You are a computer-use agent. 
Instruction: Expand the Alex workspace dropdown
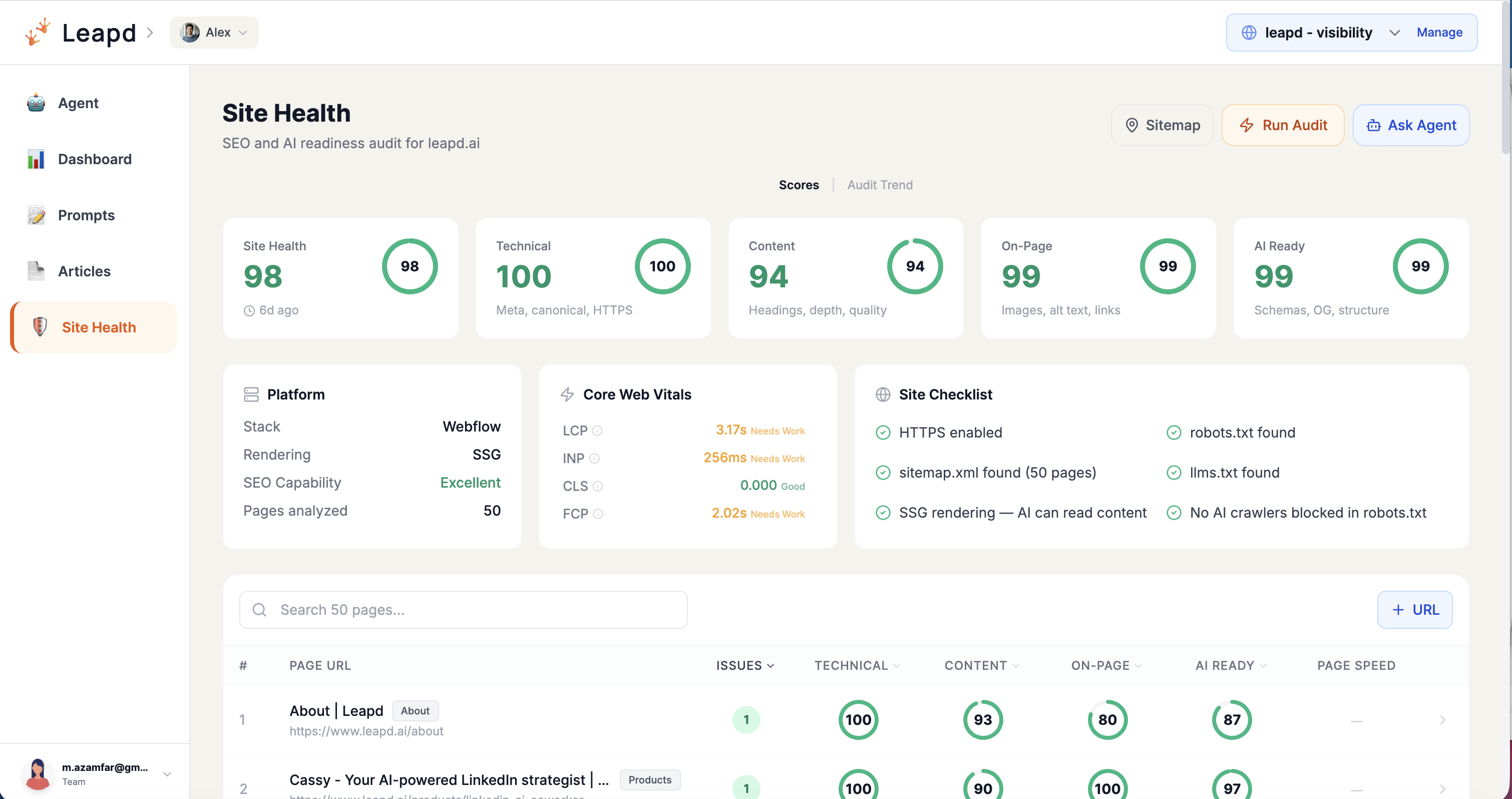point(244,32)
